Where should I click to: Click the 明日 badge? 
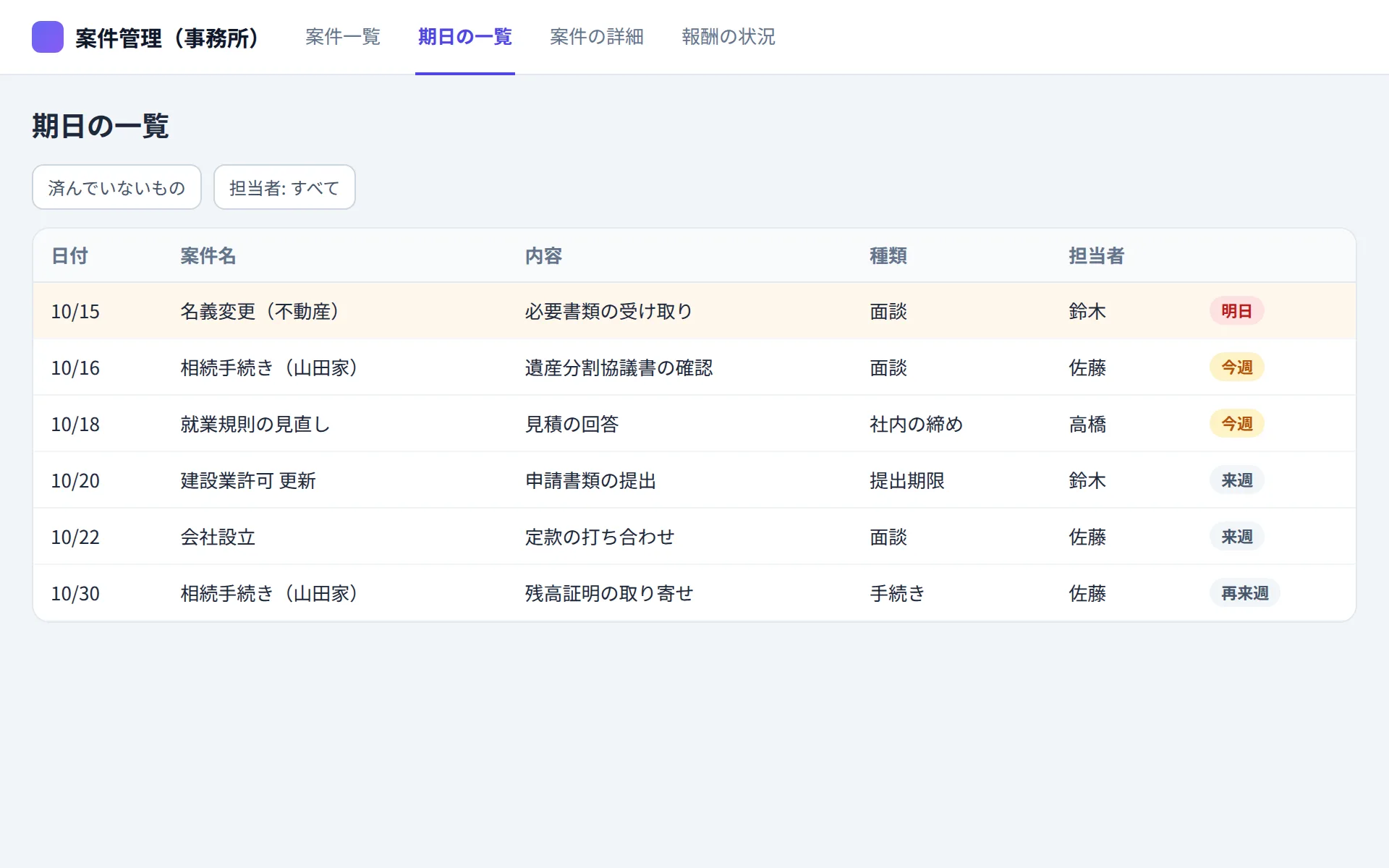click(1236, 311)
